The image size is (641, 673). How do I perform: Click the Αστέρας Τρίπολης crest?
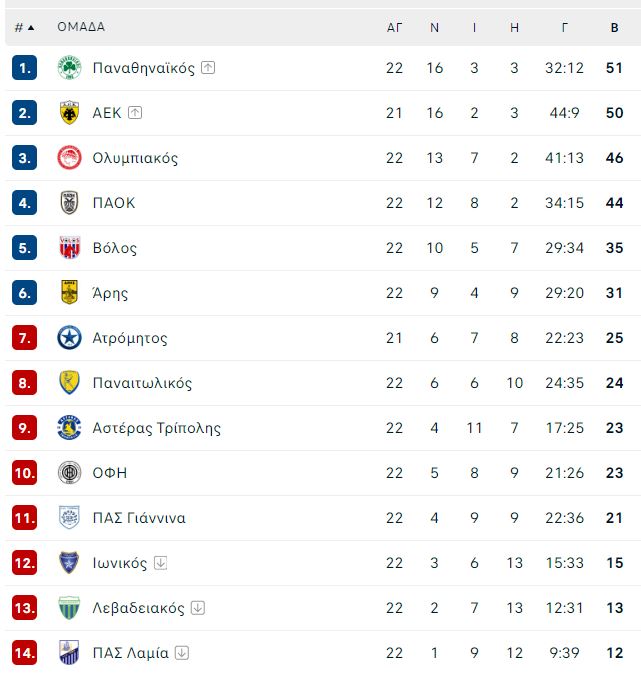(69, 427)
